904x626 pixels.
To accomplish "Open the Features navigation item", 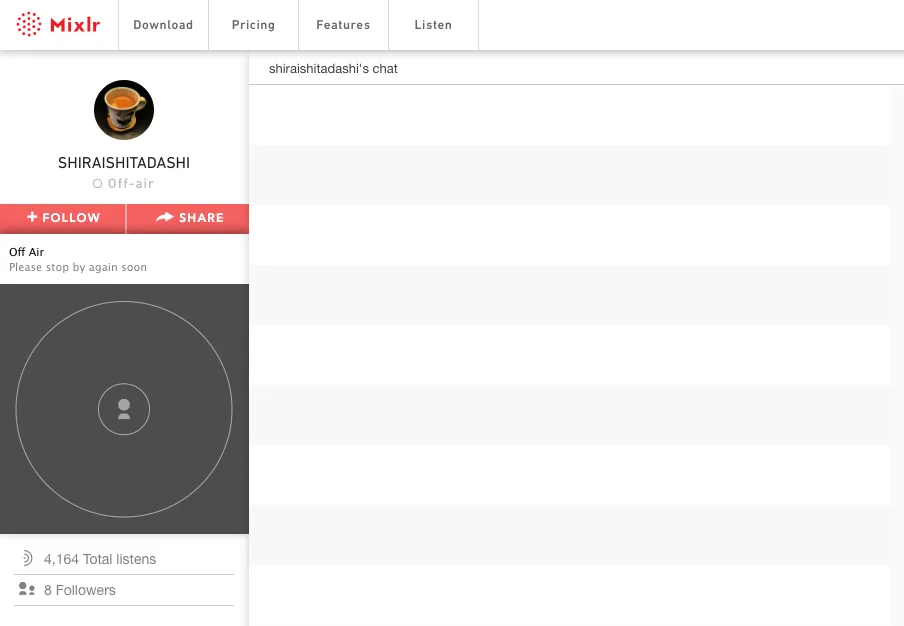I will 343,25.
